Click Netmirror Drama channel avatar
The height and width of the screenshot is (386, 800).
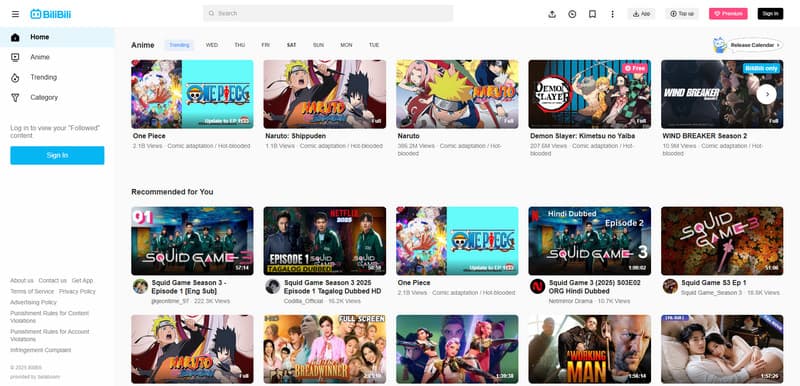pos(537,286)
